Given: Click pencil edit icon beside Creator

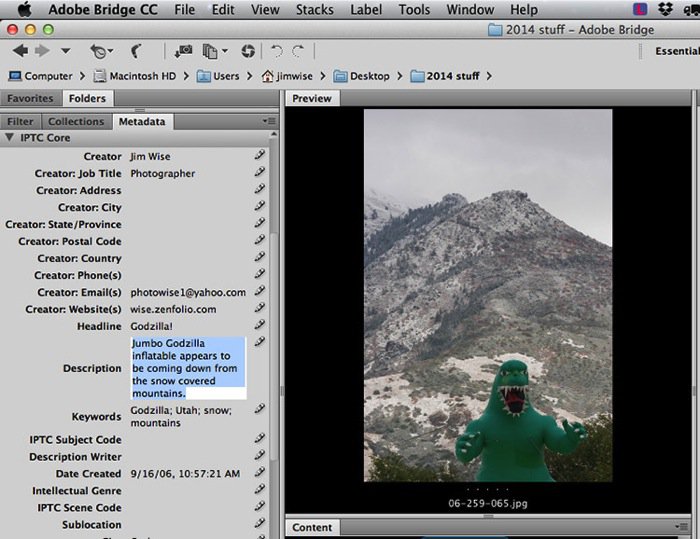Looking at the screenshot, I should (260, 156).
